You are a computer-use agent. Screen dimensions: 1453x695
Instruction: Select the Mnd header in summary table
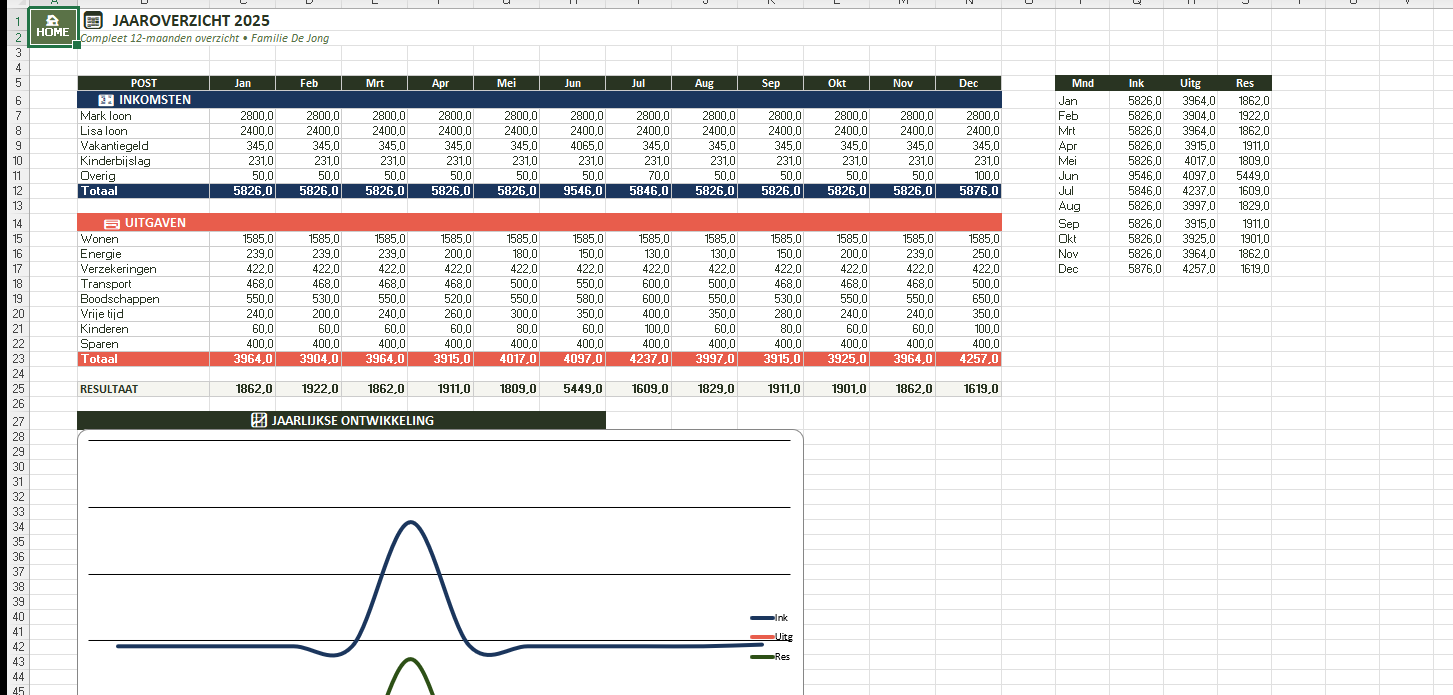coord(1082,83)
